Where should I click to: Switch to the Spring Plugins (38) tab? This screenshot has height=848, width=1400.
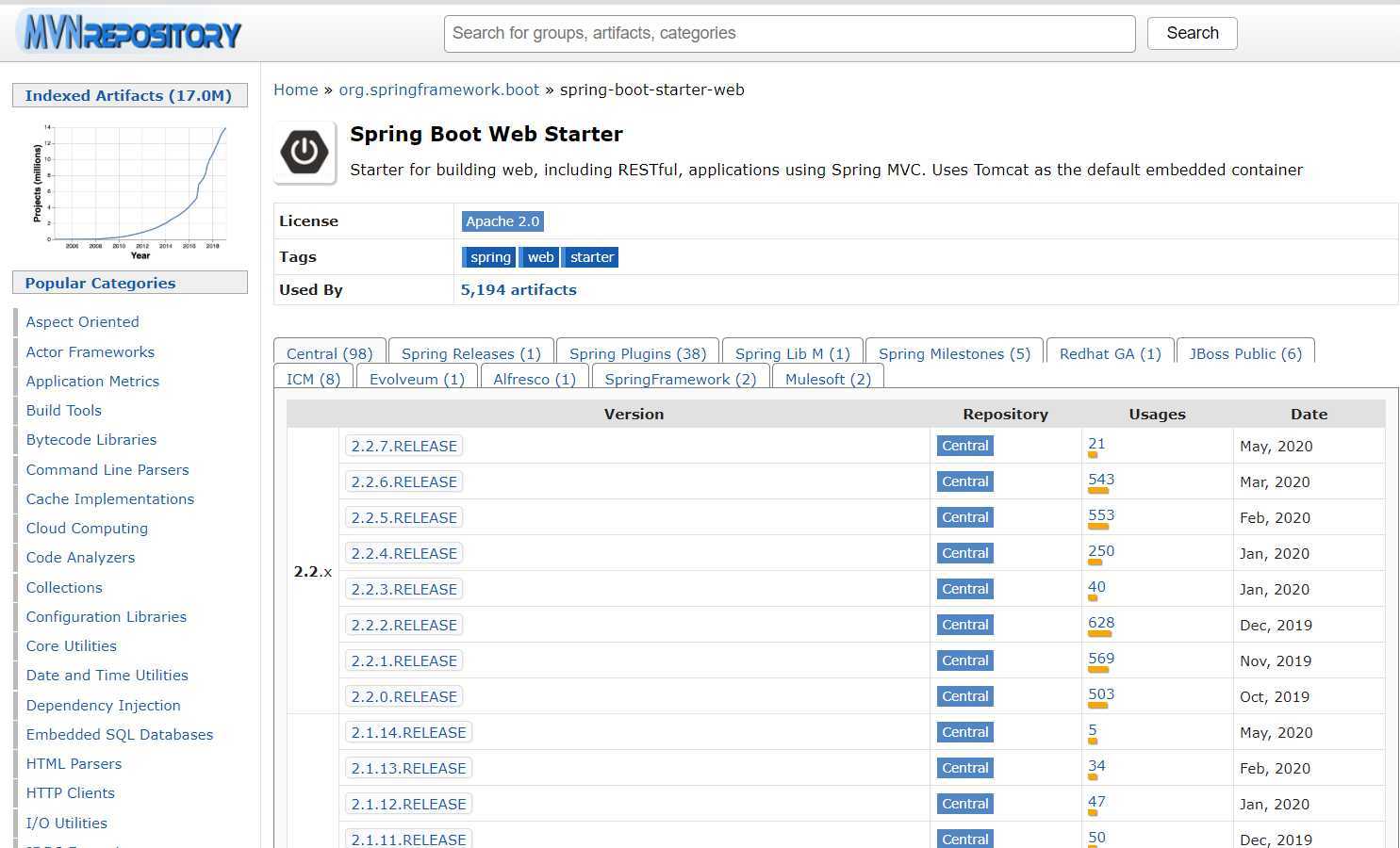tap(637, 352)
